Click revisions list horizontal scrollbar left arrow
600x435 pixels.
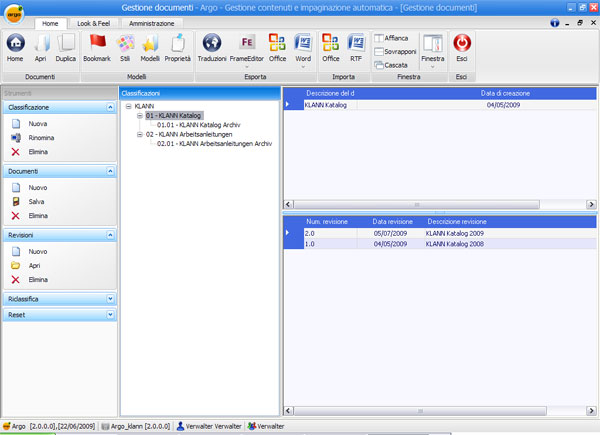tap(289, 411)
